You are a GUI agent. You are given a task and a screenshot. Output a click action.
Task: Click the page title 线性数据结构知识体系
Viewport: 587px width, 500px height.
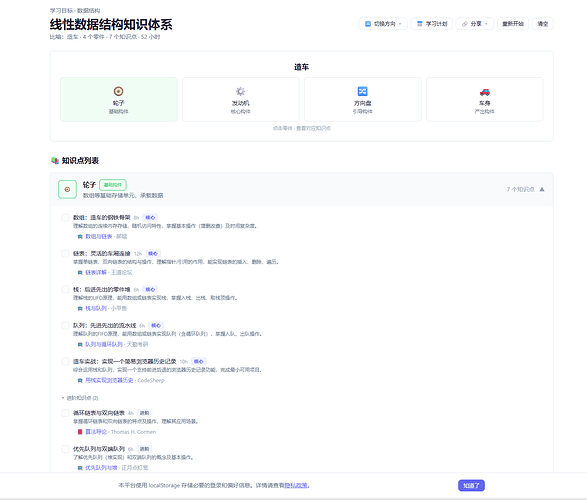pyautogui.click(x=111, y=24)
